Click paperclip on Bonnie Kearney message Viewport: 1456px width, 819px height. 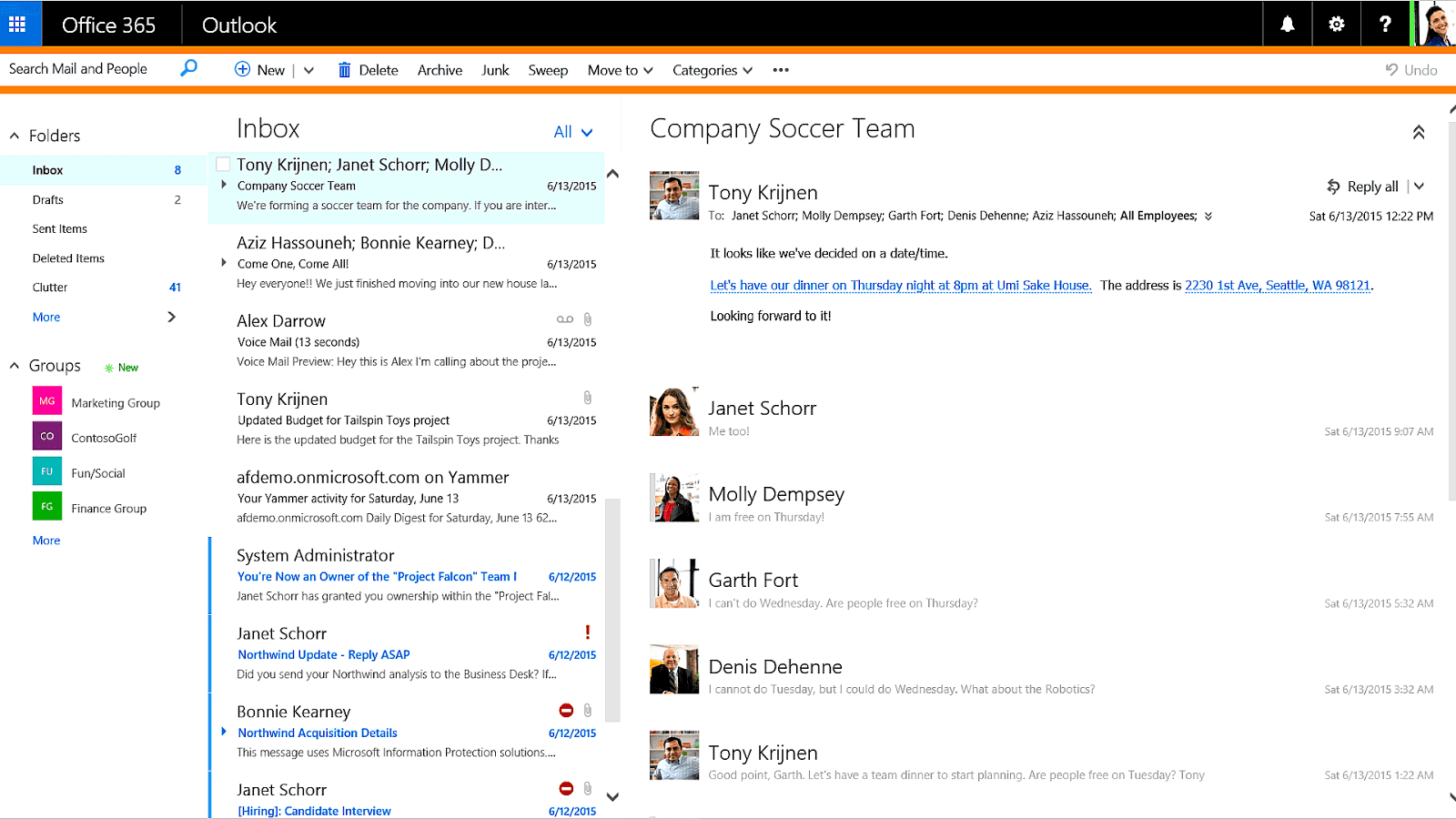tap(588, 711)
